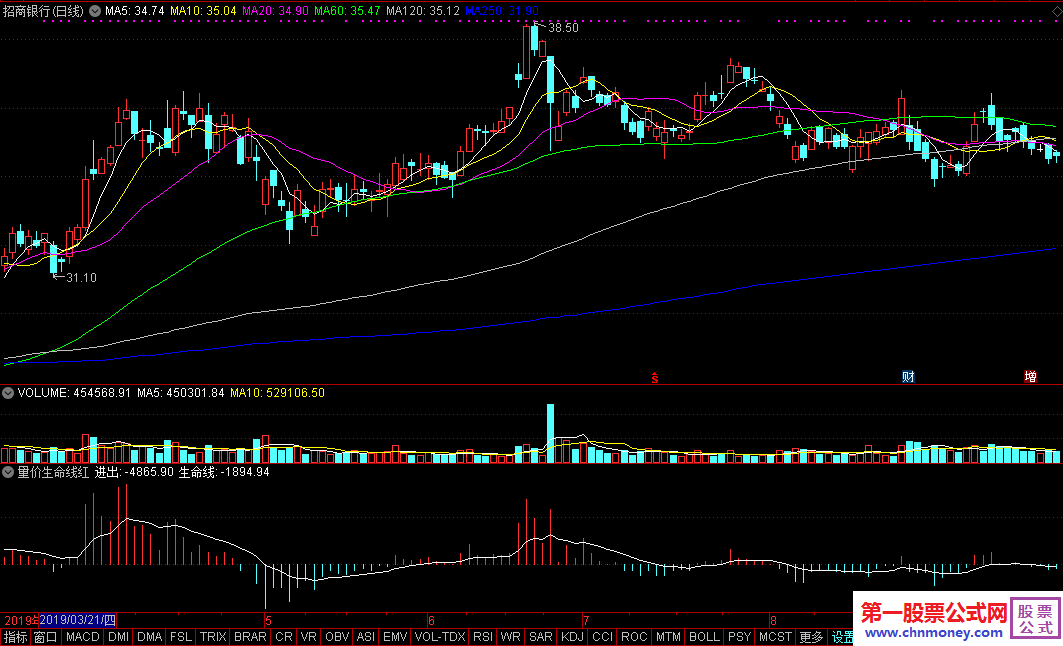Switch to BRAR indicator
1063x646 pixels.
tap(250, 637)
